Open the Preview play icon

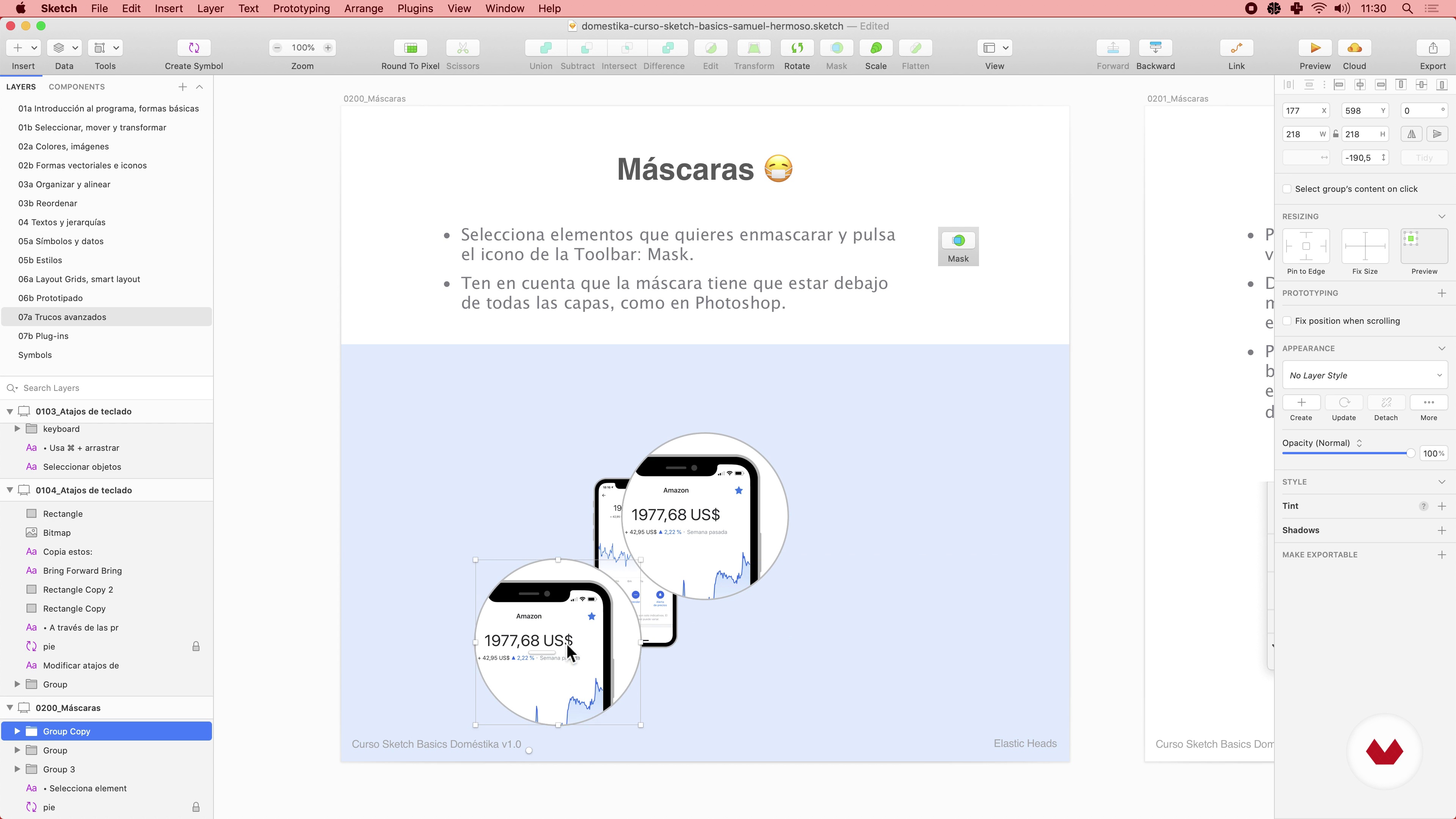[x=1315, y=48]
